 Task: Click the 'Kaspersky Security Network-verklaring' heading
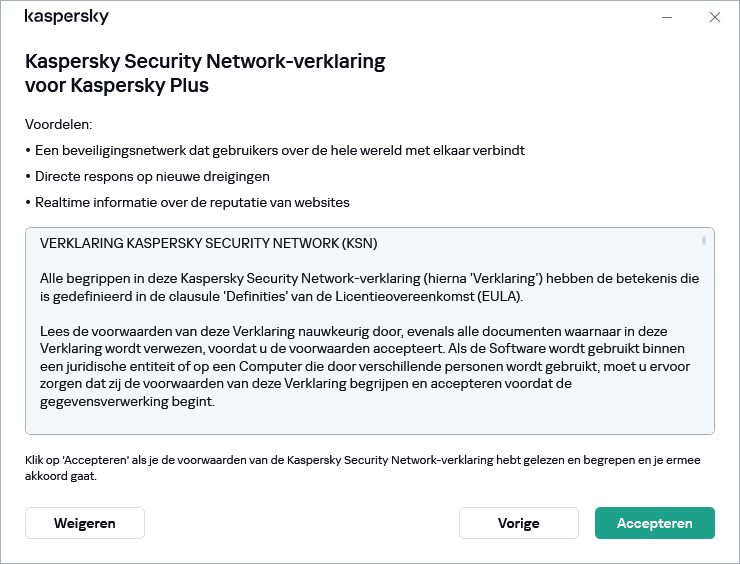[x=205, y=62]
